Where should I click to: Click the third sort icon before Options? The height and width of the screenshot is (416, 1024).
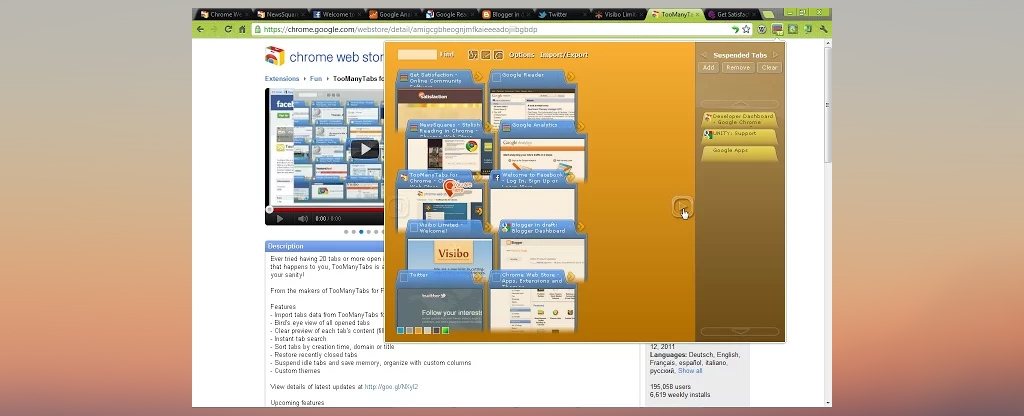[498, 55]
